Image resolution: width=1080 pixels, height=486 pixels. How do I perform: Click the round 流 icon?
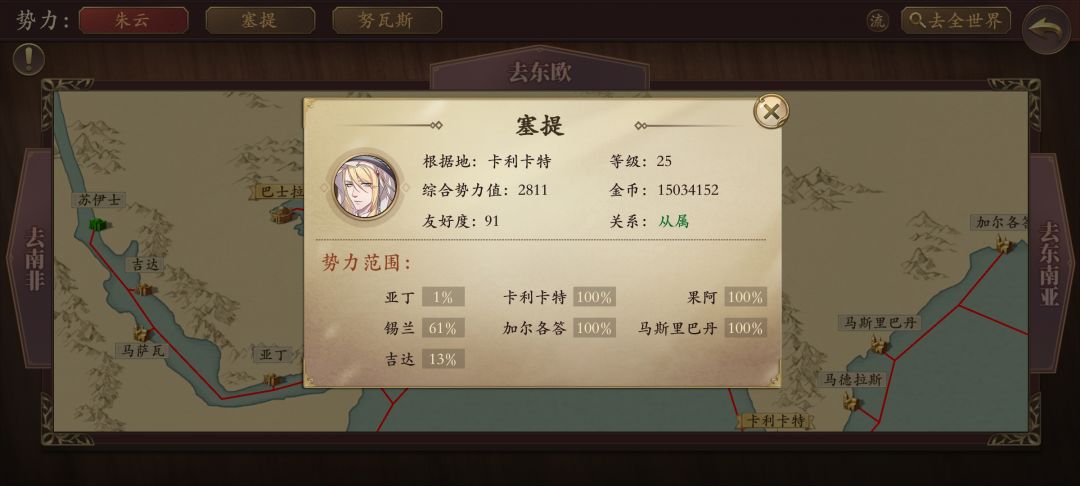[878, 21]
